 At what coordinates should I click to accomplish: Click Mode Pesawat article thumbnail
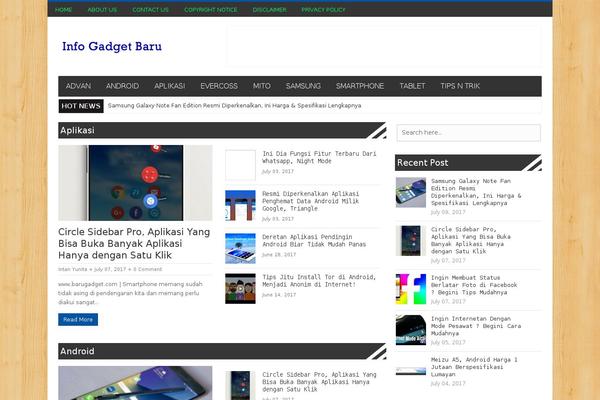pyautogui.click(x=411, y=330)
